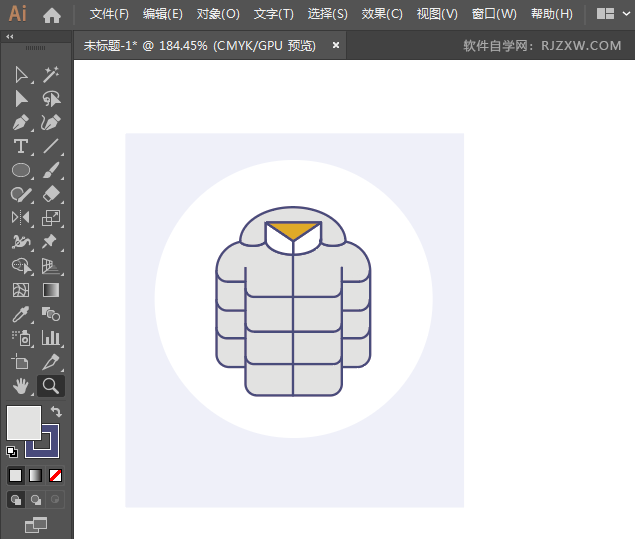Select the Gradient tool
The image size is (635, 539).
tap(51, 290)
